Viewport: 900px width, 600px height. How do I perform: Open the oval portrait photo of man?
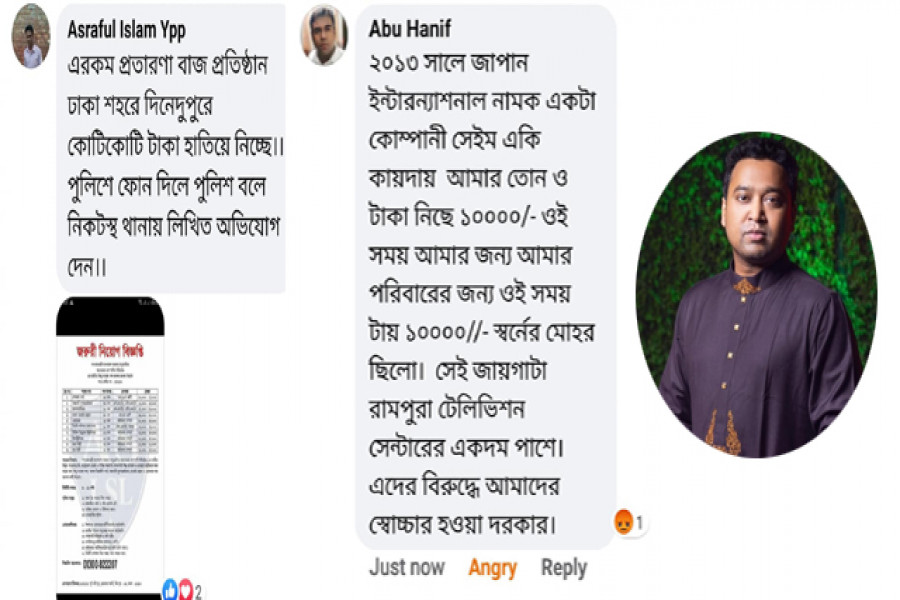(757, 295)
